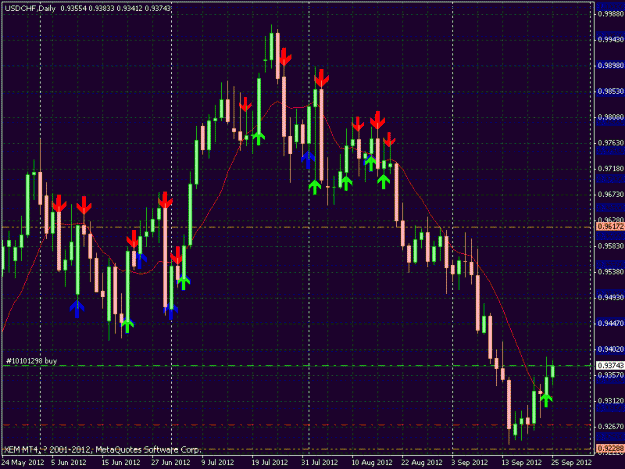Image resolution: width=625 pixels, height=469 pixels.
Task: Click date label 10 Aug 2012
Action: click(x=372, y=463)
